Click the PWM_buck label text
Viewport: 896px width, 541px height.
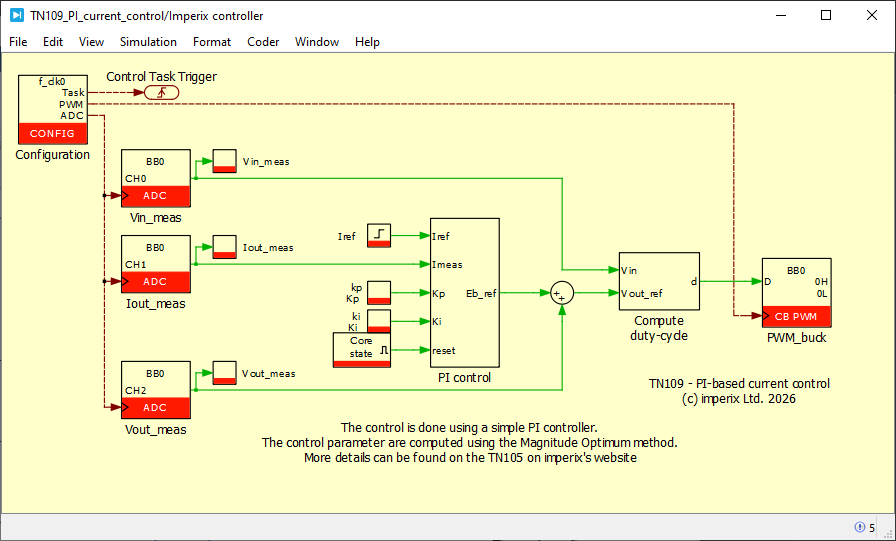[796, 338]
